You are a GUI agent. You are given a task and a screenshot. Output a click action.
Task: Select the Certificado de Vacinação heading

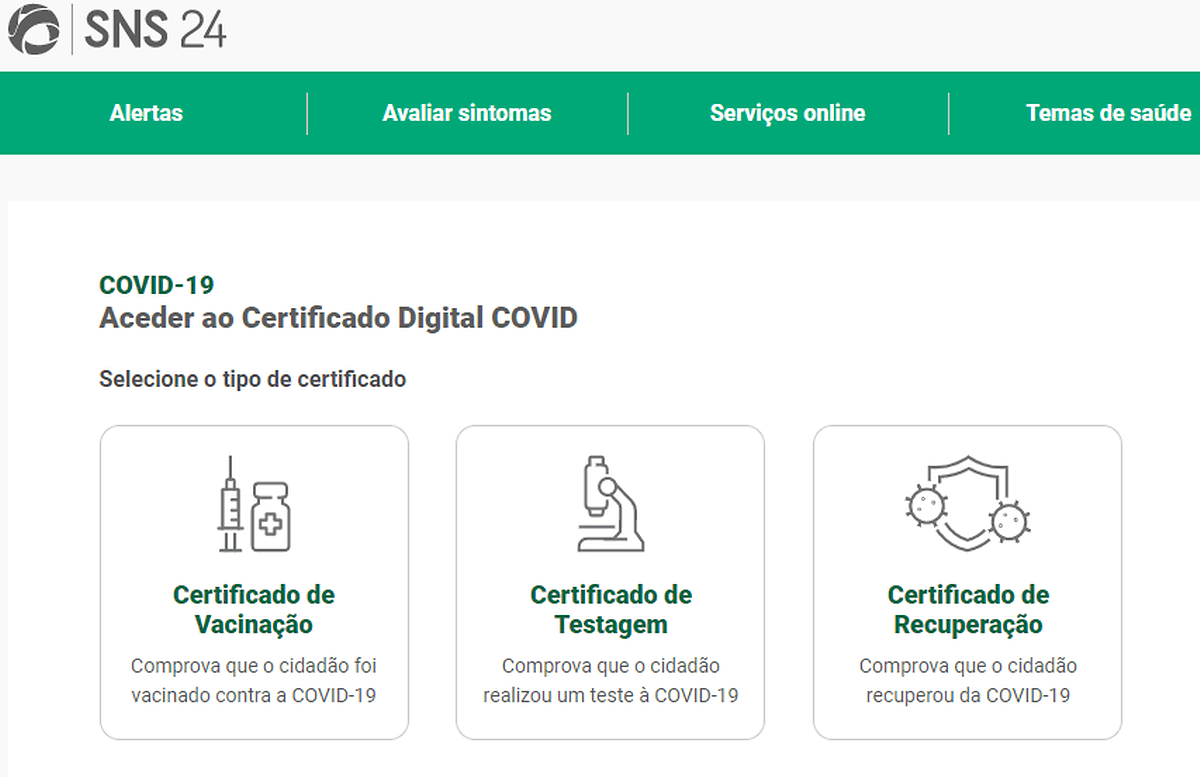click(x=254, y=610)
